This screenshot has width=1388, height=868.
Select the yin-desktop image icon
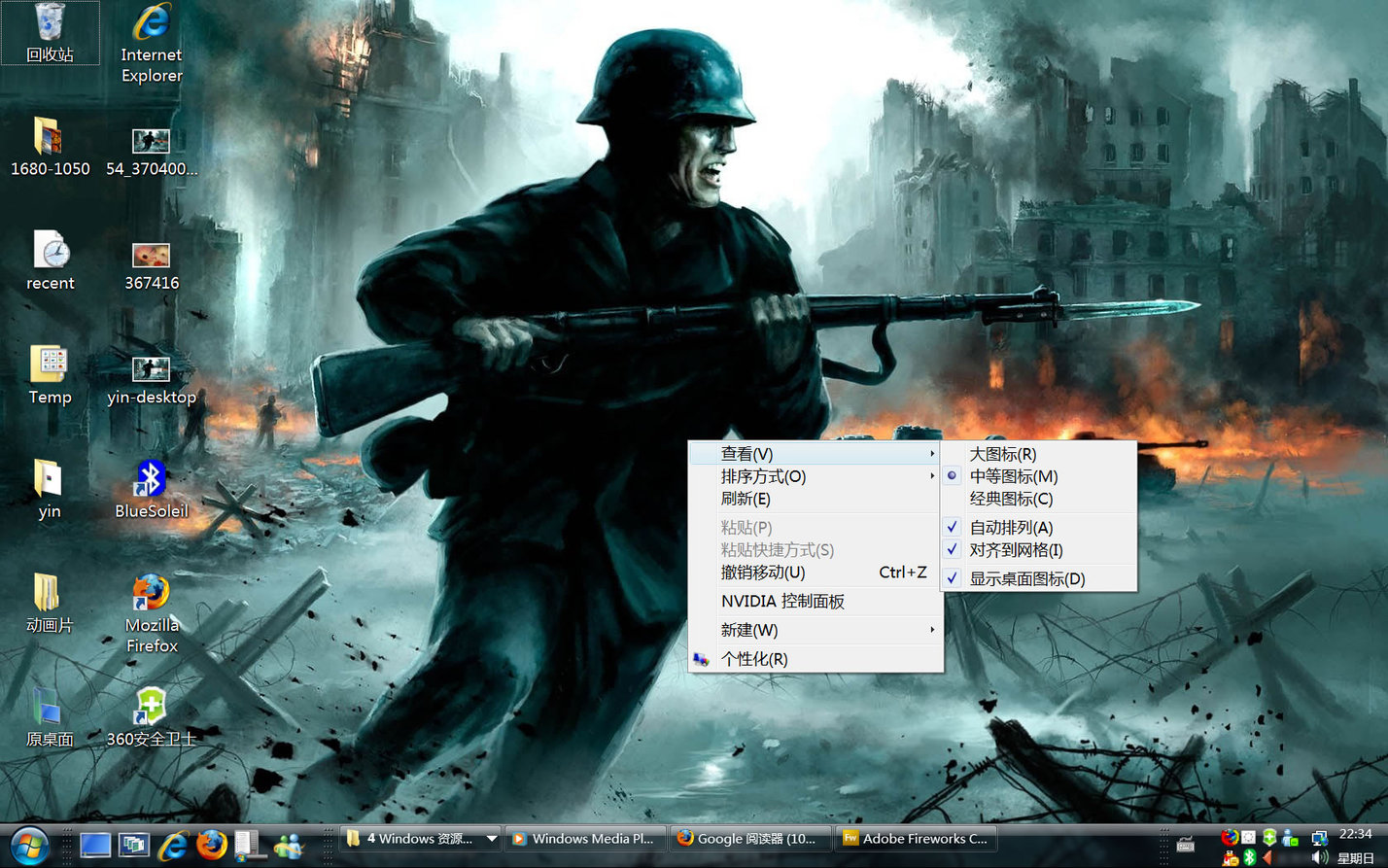coord(152,380)
